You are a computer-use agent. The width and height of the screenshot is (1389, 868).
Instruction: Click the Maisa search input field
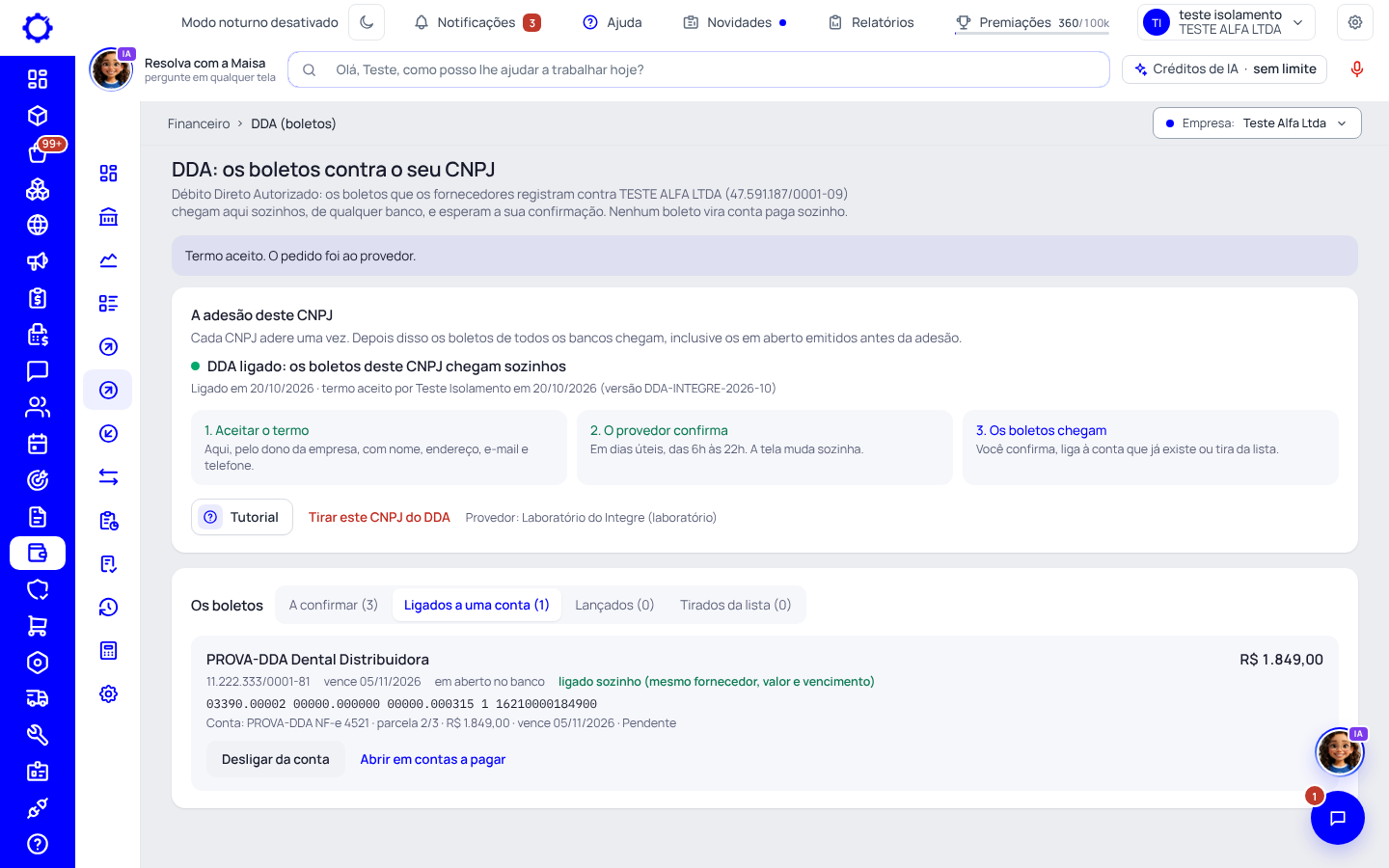coord(698,69)
